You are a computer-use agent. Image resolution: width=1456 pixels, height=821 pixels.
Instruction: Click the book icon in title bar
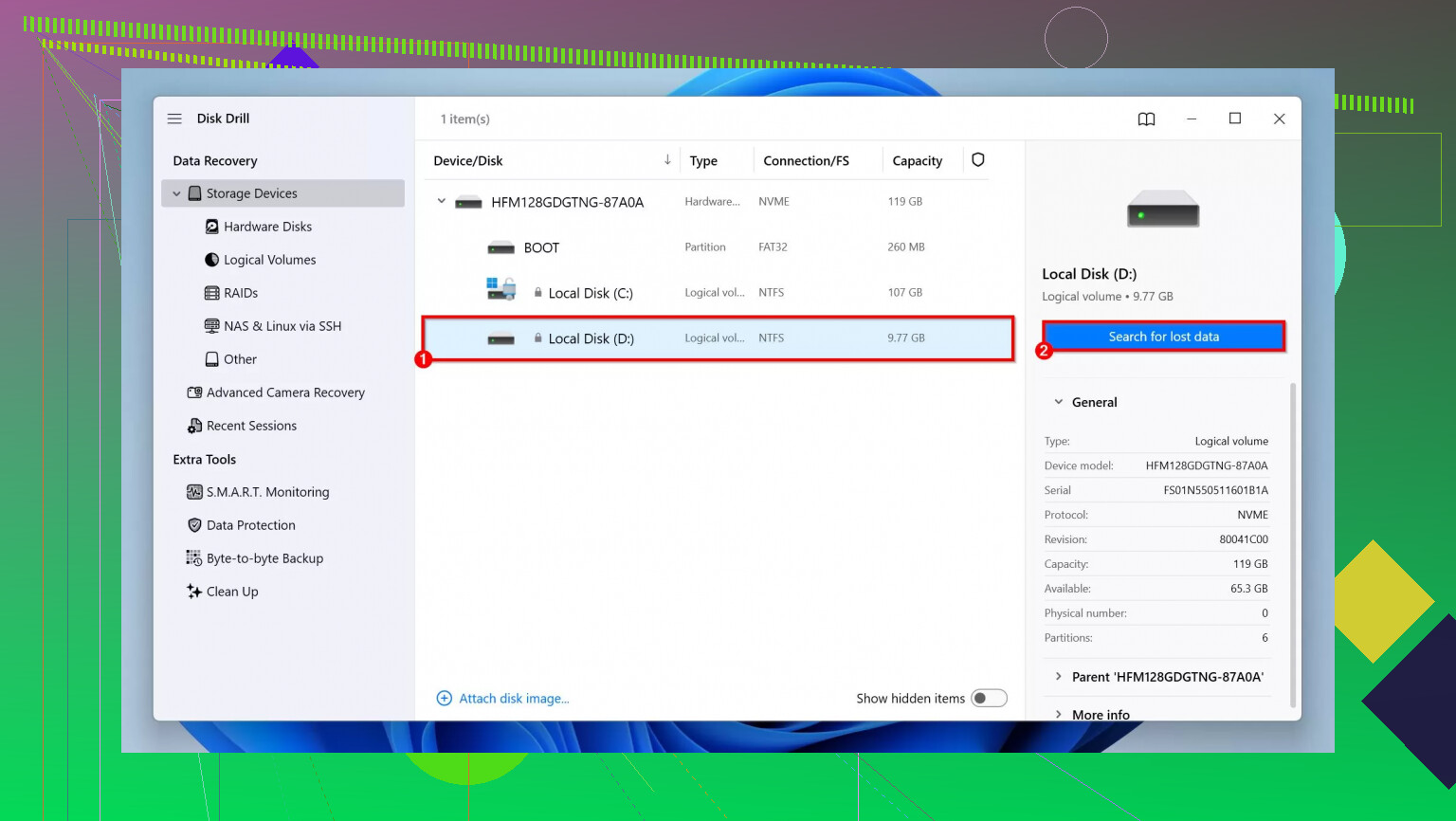[x=1146, y=119]
